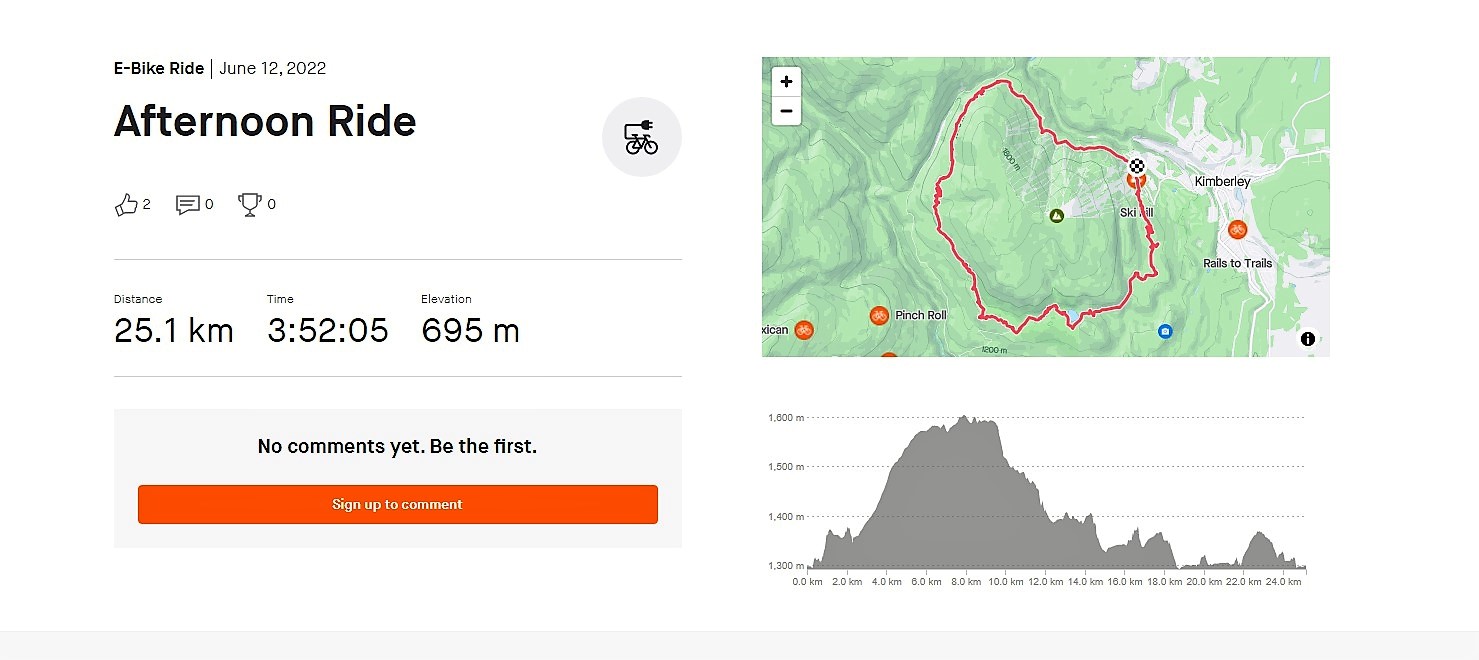Click the Mexican trail marker at the map edge

point(804,329)
